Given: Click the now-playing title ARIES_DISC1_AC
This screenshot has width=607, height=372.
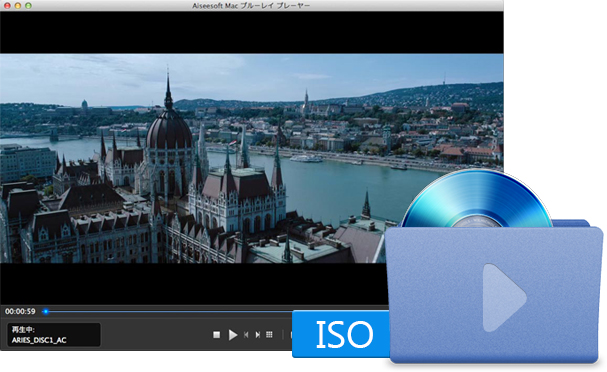Looking at the screenshot, I should (39, 340).
